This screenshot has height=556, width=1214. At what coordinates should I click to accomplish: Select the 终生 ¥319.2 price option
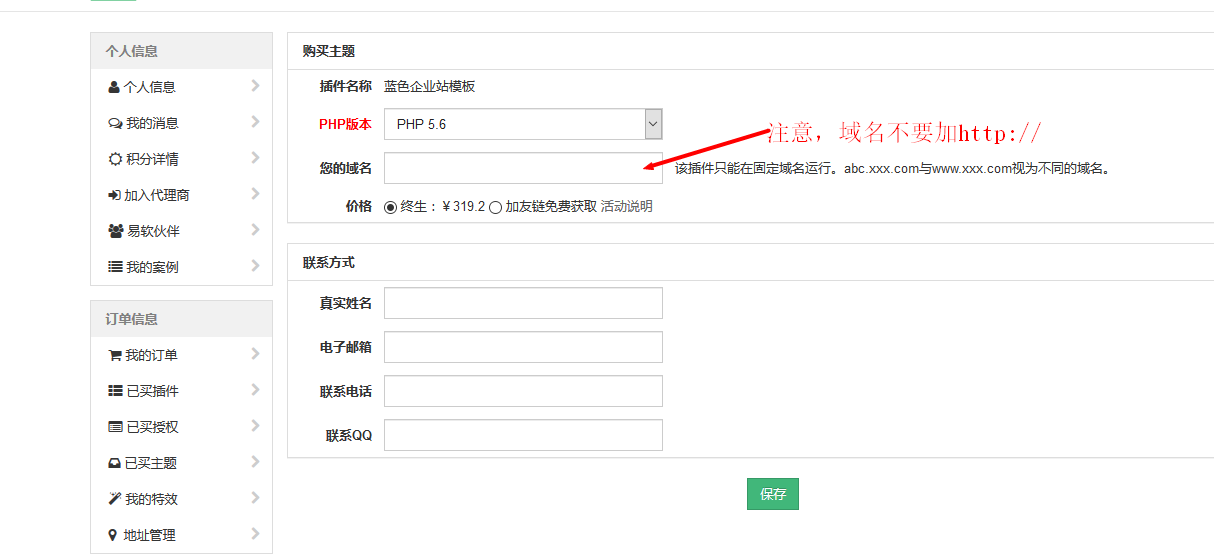tap(391, 207)
